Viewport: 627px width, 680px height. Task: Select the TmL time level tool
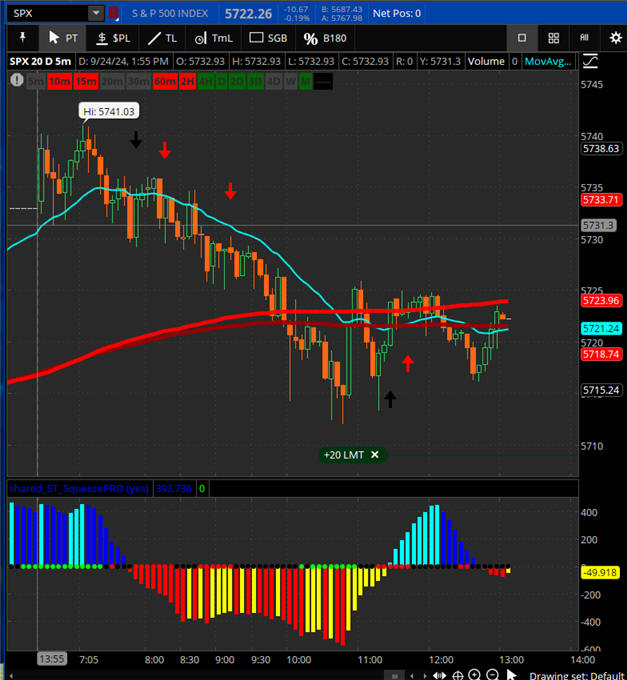click(213, 38)
